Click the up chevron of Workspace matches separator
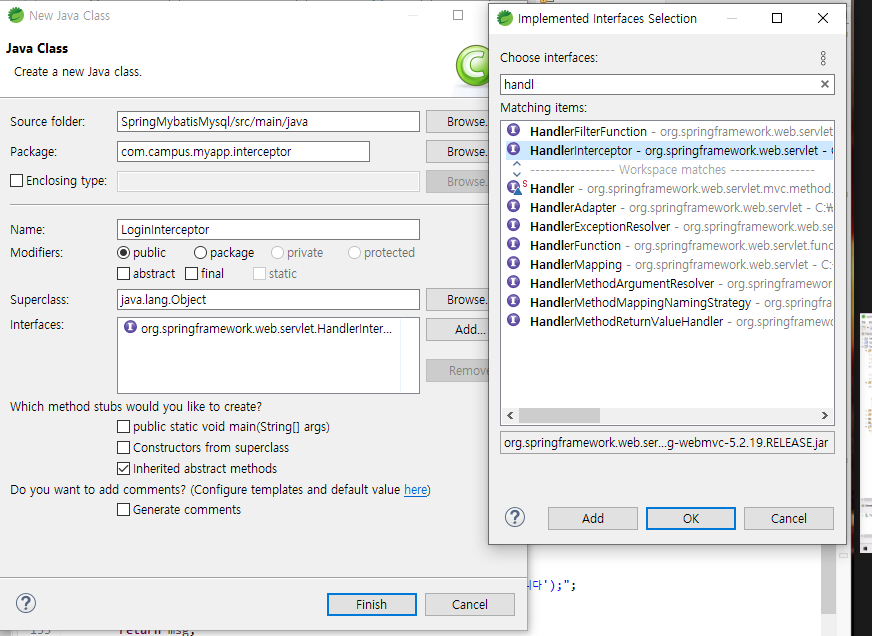The width and height of the screenshot is (872, 636). tap(517, 164)
